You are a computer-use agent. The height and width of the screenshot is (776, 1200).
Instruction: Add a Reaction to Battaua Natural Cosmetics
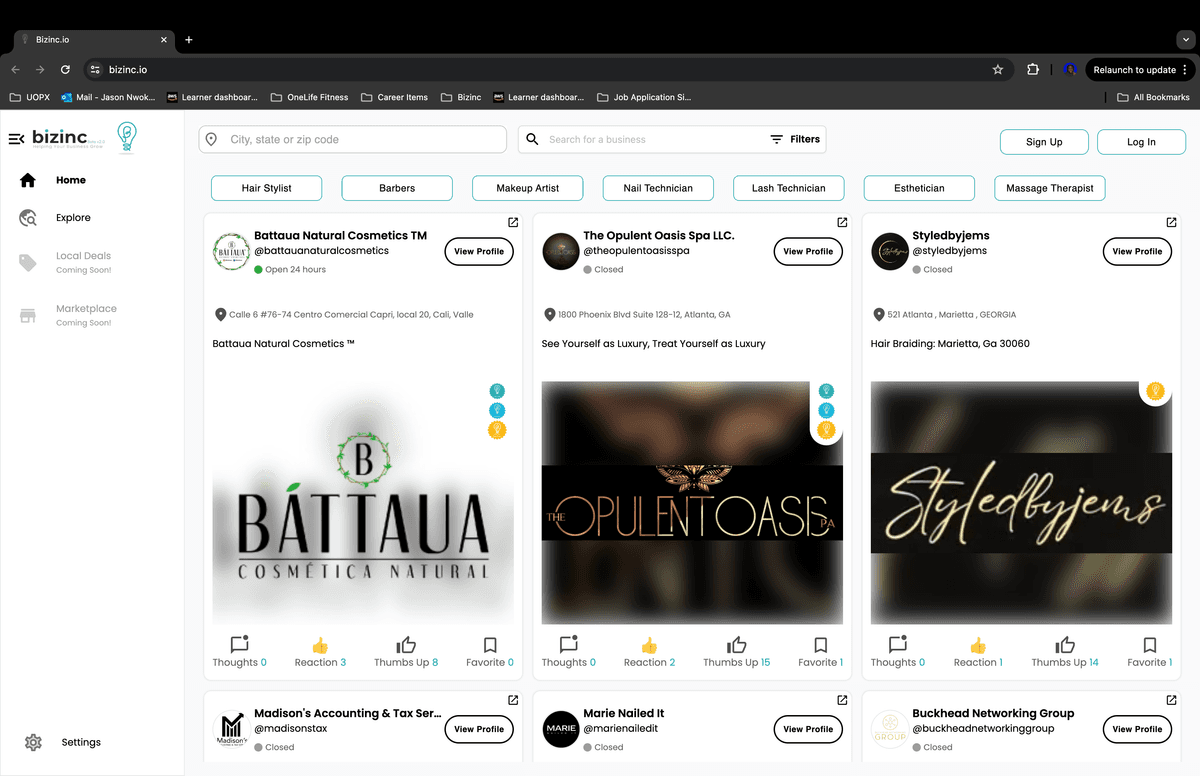click(x=320, y=652)
